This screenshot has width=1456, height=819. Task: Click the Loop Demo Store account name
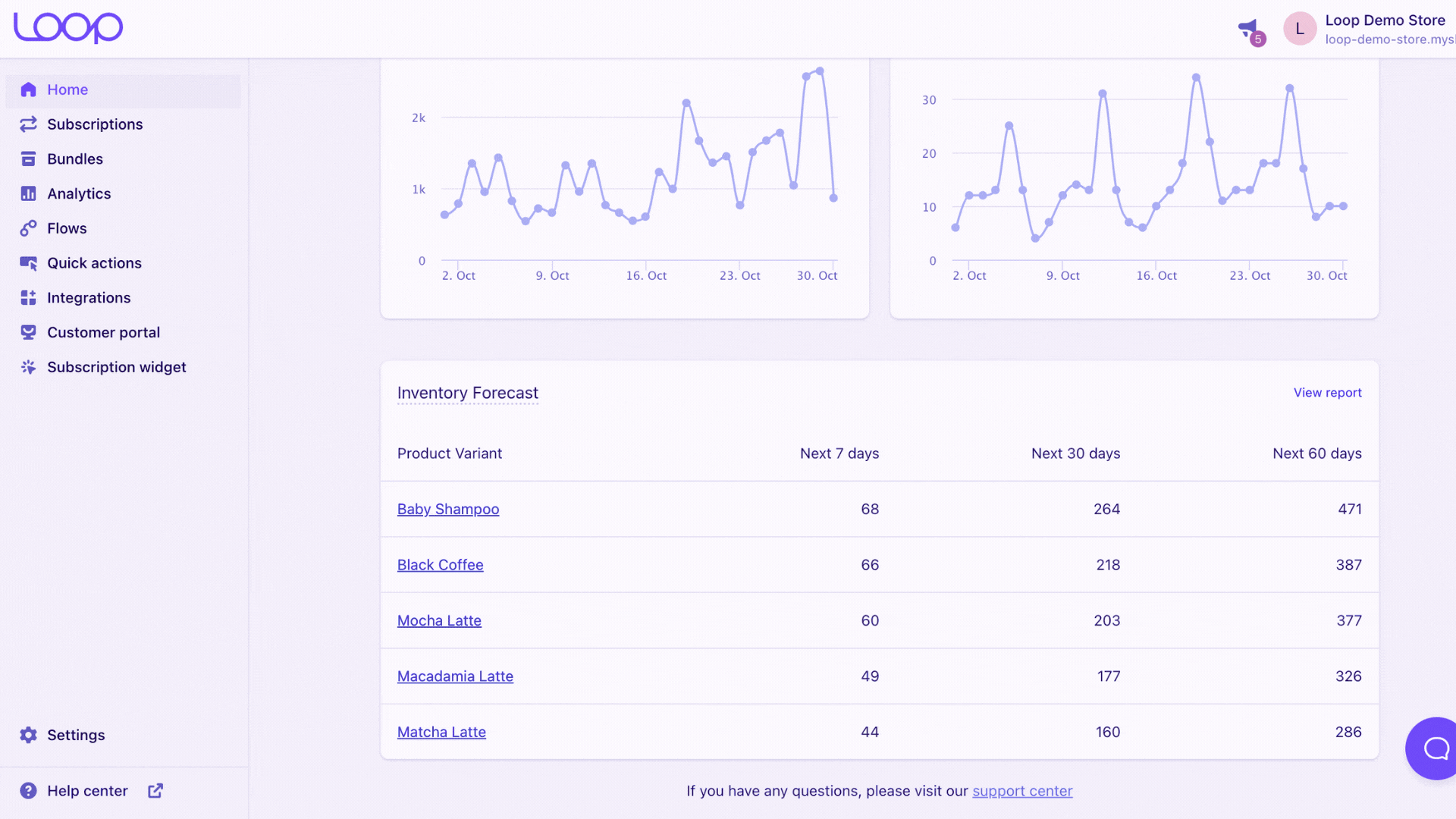1385,20
